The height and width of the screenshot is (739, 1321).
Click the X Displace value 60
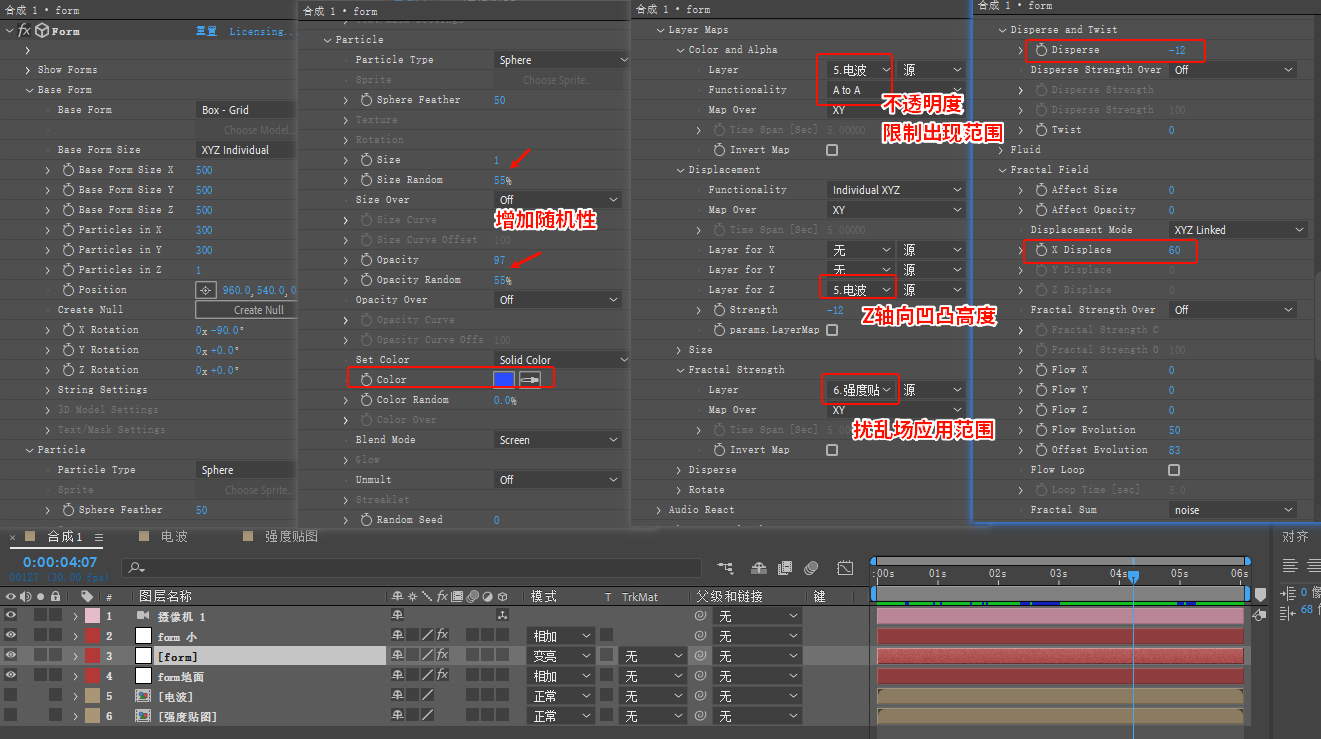[1174, 250]
